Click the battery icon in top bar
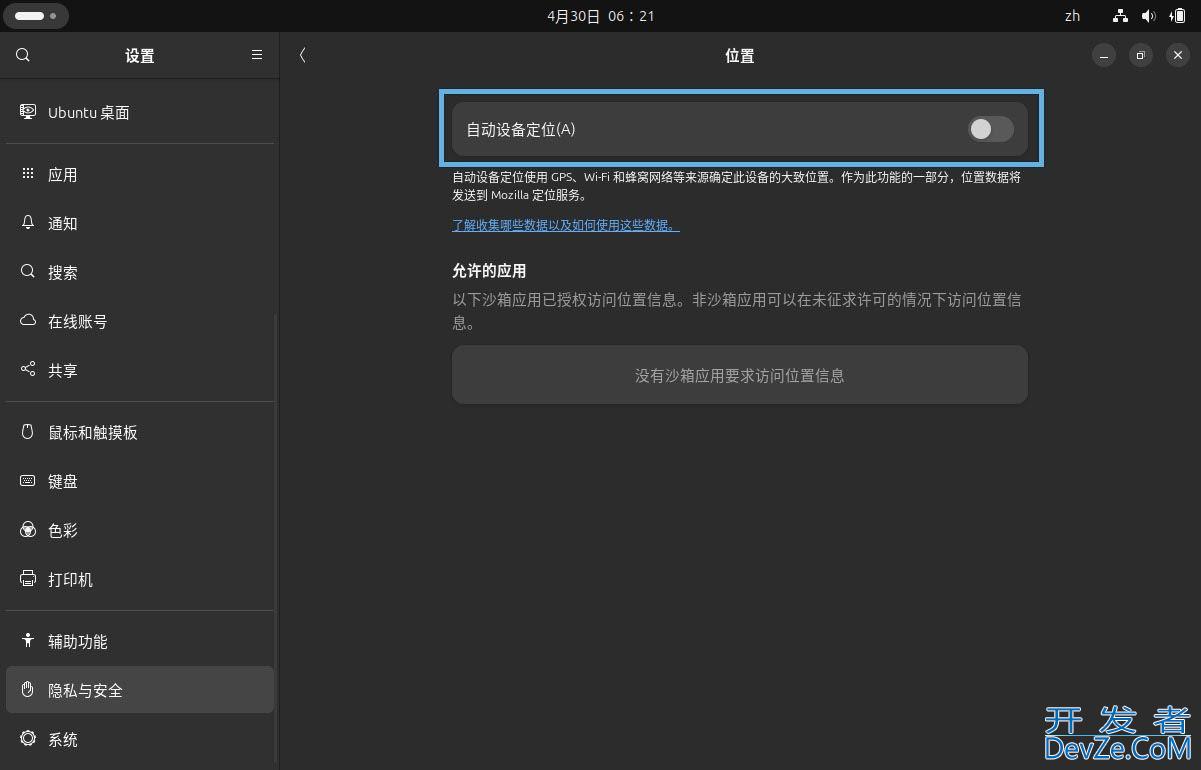Screen dimensions: 1201x770 point(1177,16)
